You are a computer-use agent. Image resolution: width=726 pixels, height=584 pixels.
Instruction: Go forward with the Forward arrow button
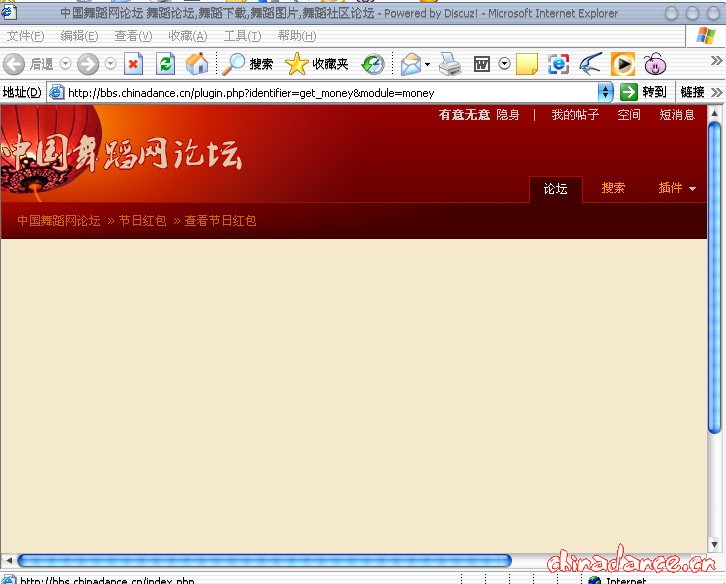point(88,64)
